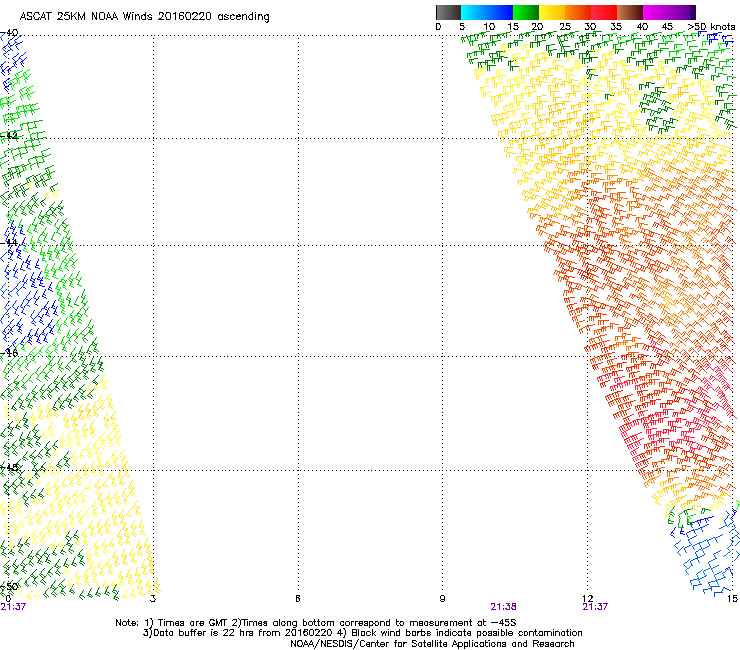Image resolution: width=740 pixels, height=650 pixels.
Task: Click the longitude "9" axis label
Action: click(442, 599)
